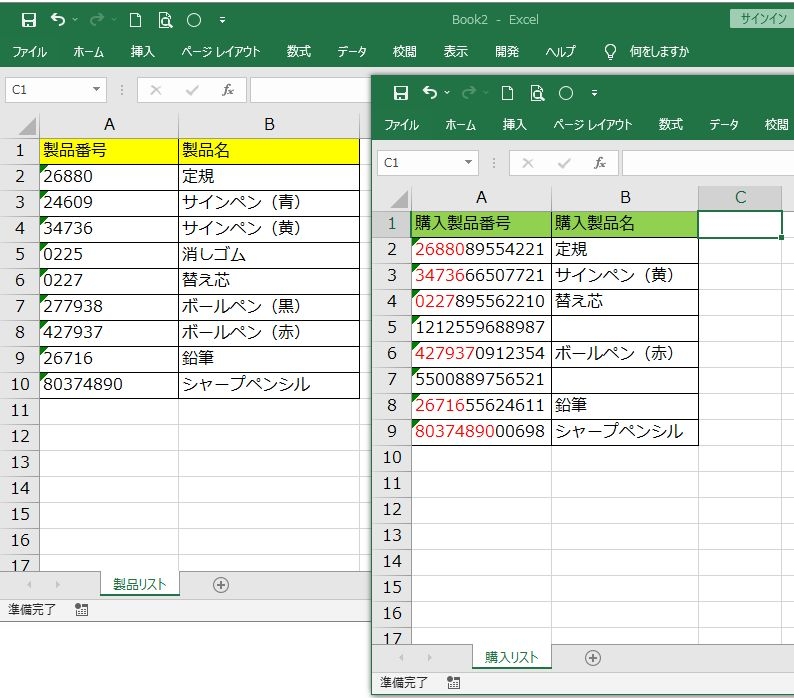Add new sheet next to 購入リスト tab
Image resolution: width=794 pixels, height=698 pixels.
(x=593, y=657)
